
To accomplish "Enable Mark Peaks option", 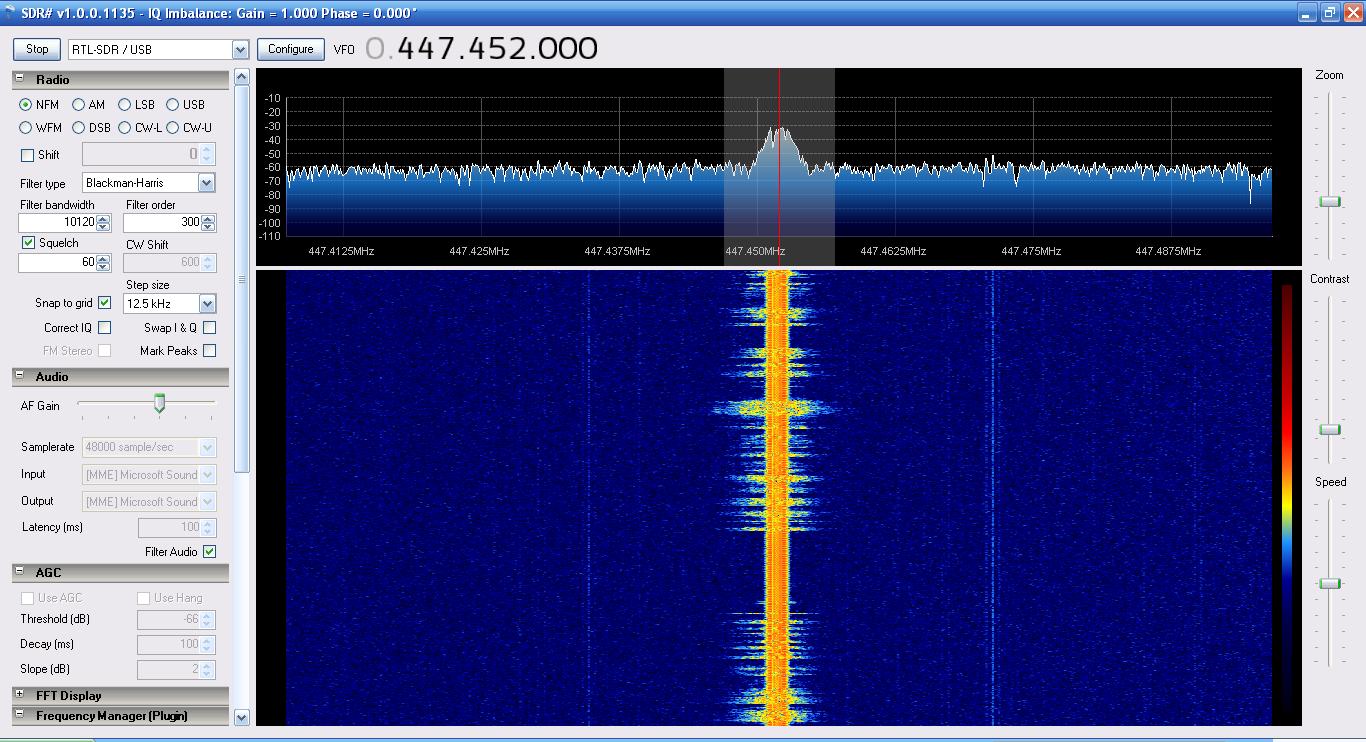I will point(209,351).
